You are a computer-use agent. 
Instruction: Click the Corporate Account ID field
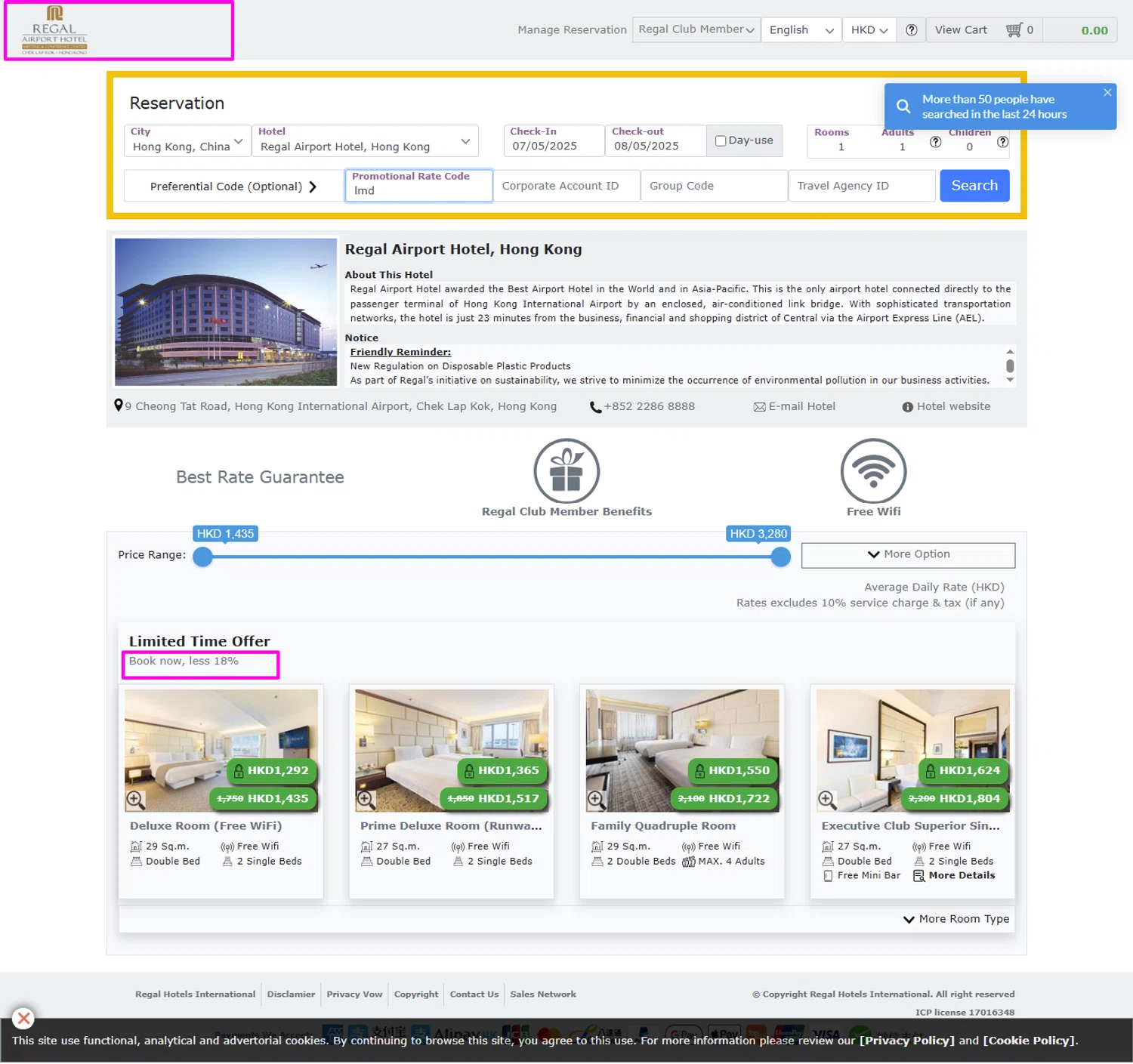[566, 186]
